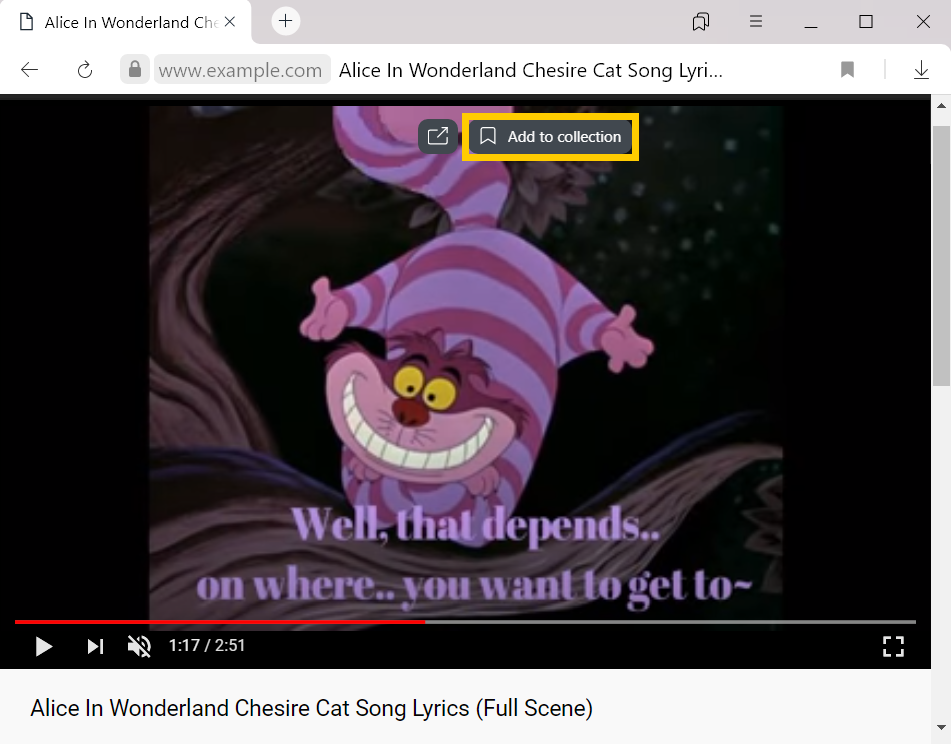Reload the current page
This screenshot has height=744, width=951.
[x=85, y=70]
